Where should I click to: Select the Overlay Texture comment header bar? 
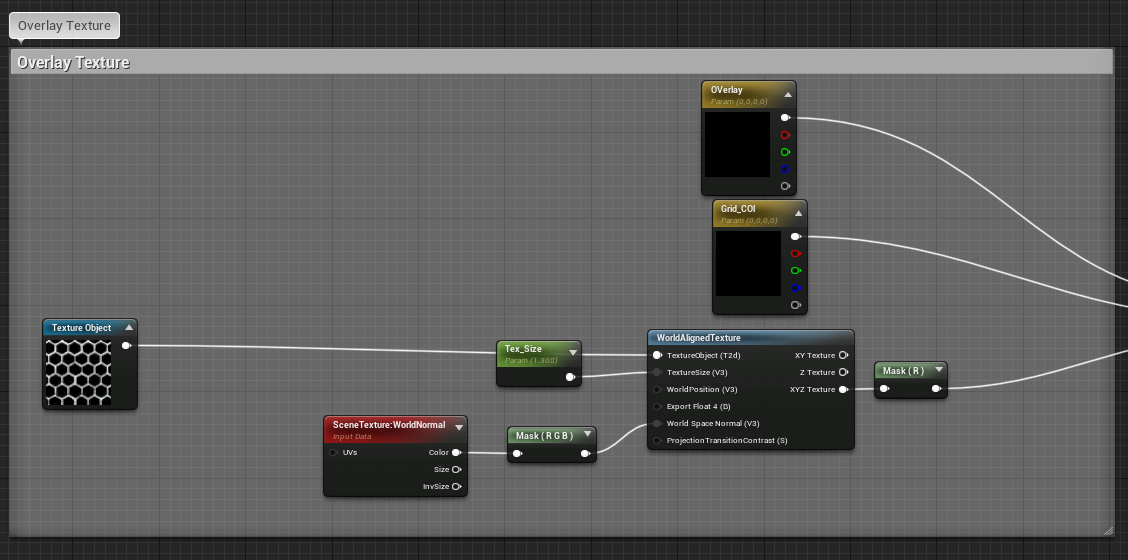point(562,62)
